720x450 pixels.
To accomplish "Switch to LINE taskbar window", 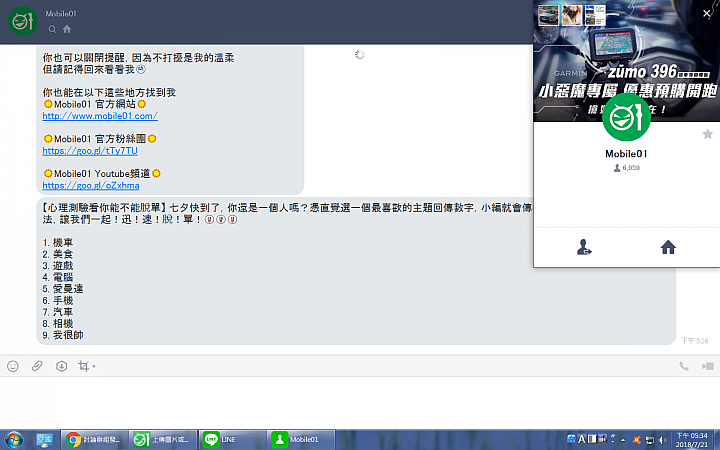I will click(232, 439).
